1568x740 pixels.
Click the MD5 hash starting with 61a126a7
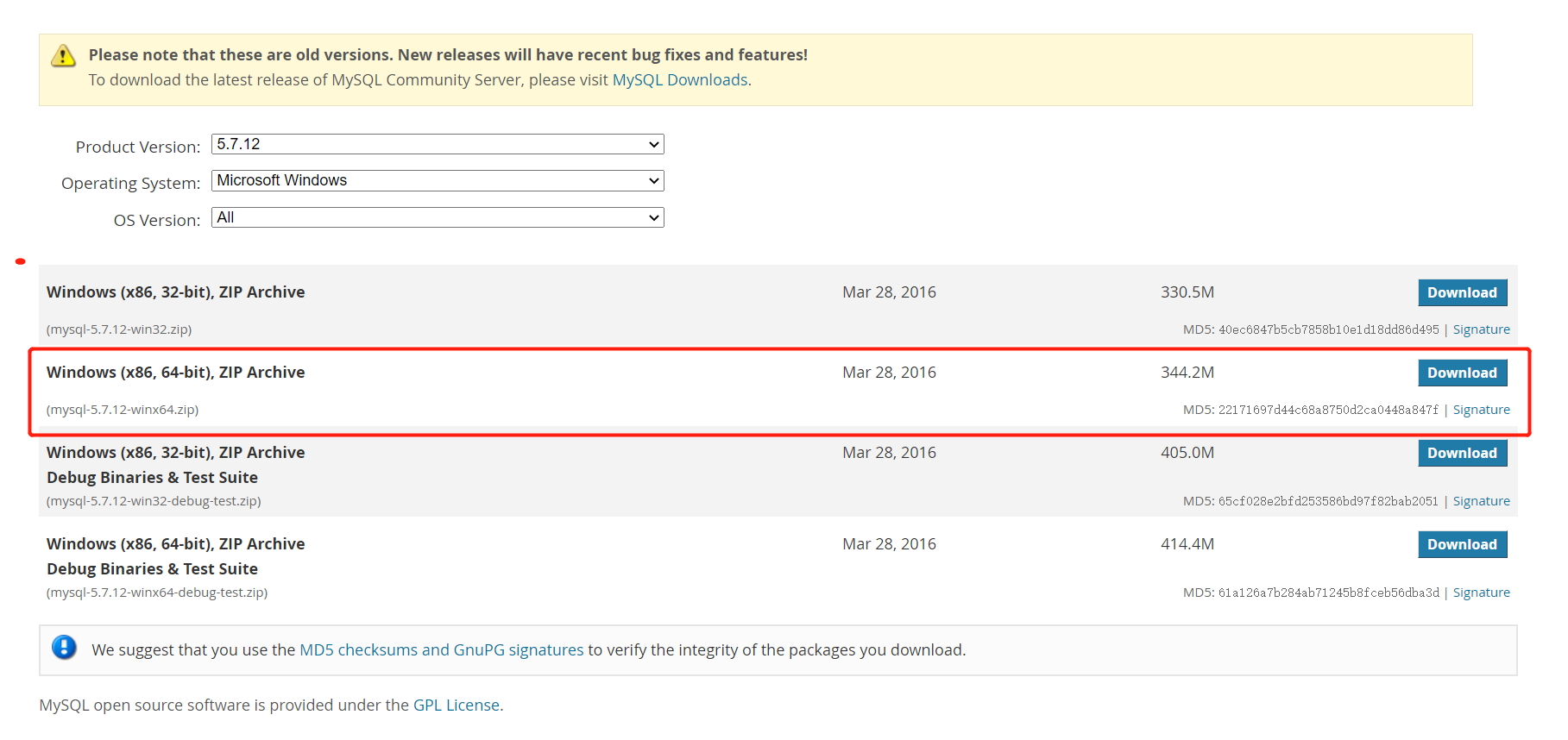(1329, 593)
